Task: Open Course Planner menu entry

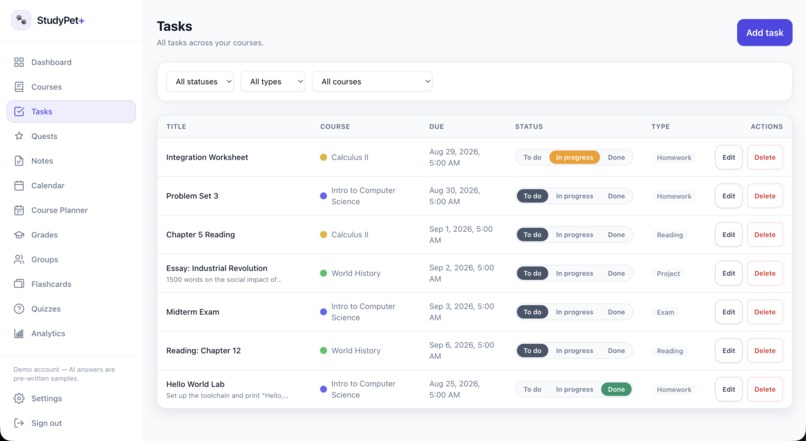Action: [x=71, y=210]
